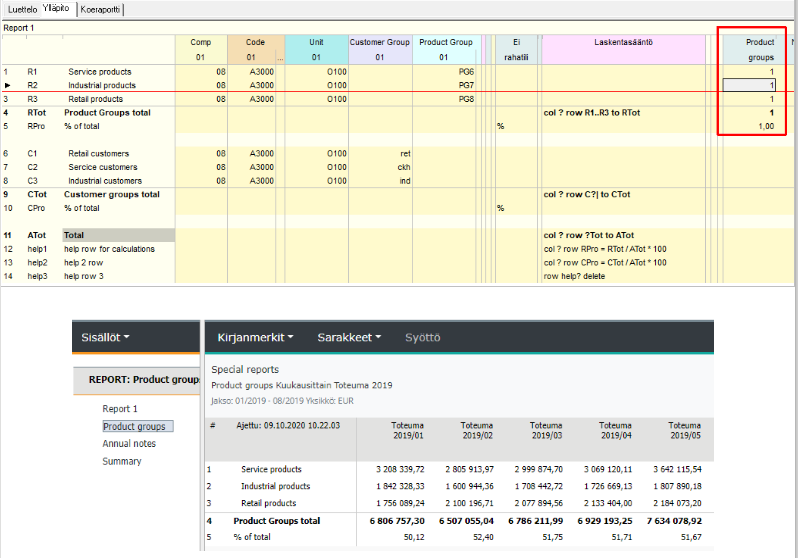Screen dimensions: 798x558
Task: Switch to the Luettelo tab
Action: [x=23, y=8]
